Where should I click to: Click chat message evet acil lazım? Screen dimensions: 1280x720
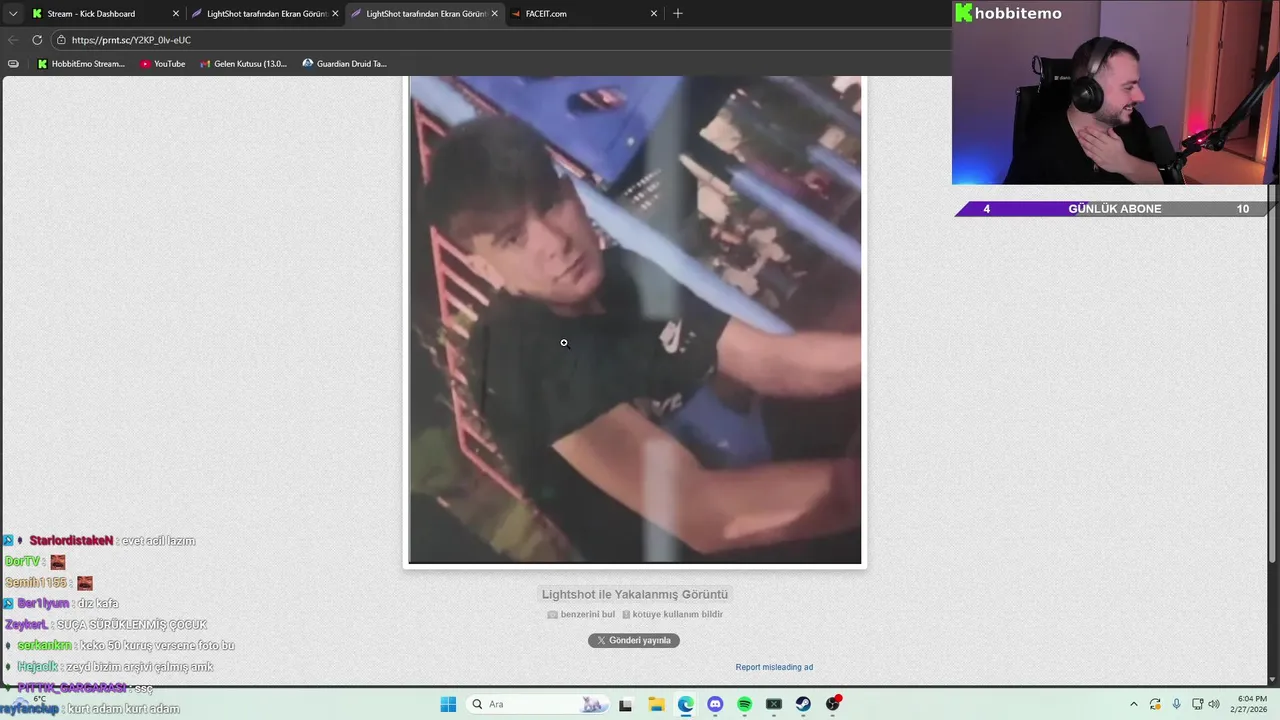(158, 541)
